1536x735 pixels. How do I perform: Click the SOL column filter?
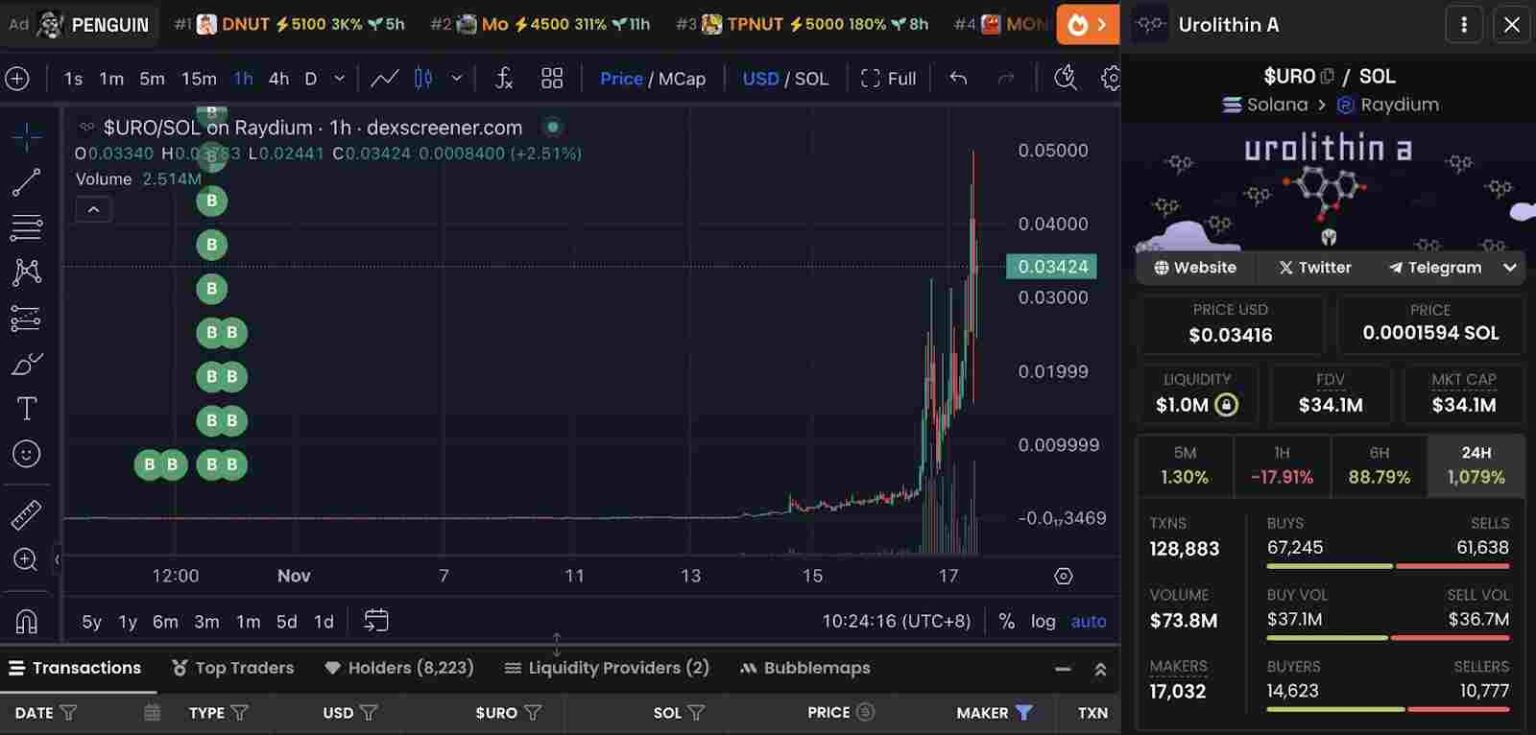click(697, 713)
